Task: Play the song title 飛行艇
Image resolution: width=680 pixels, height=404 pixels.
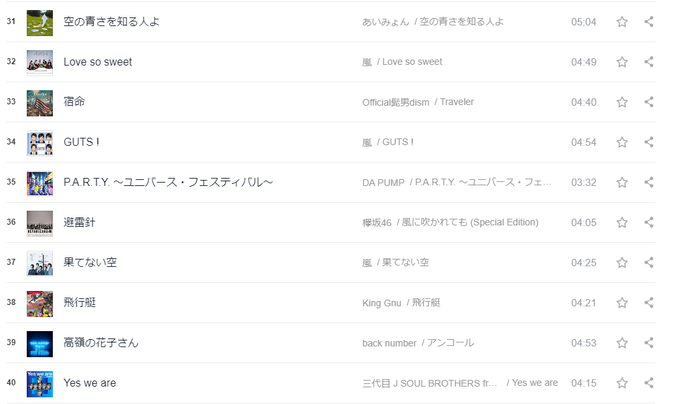Action: [79, 302]
